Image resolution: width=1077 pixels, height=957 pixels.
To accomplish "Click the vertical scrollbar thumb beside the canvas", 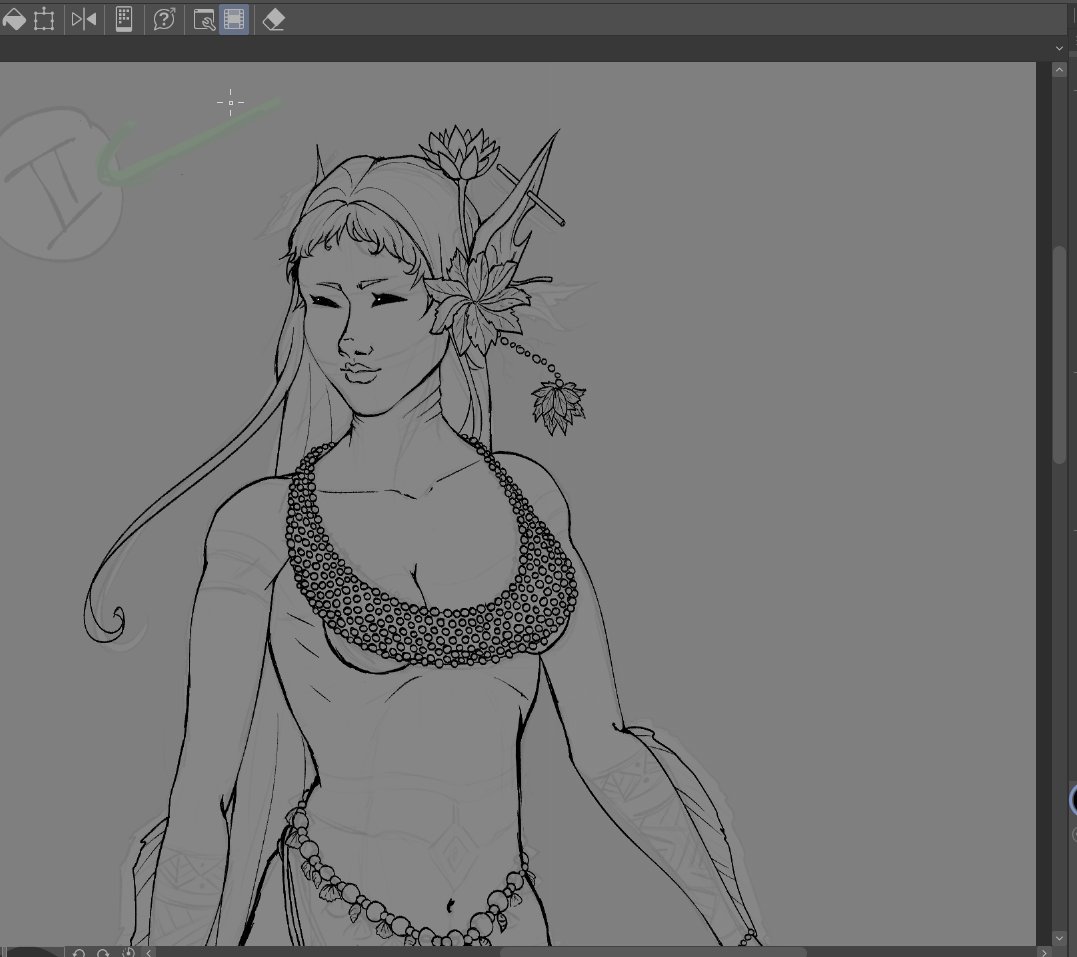I will (1059, 354).
